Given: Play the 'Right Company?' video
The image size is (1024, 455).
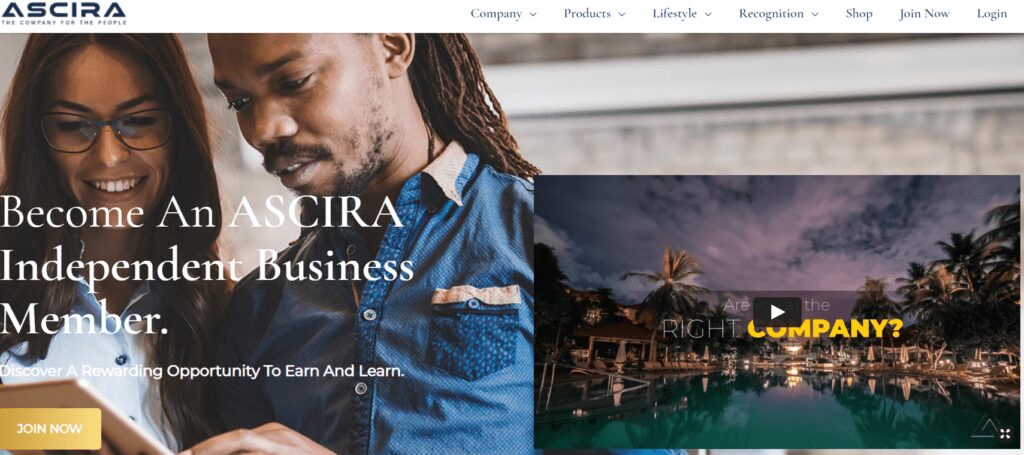Looking at the screenshot, I should [x=776, y=312].
